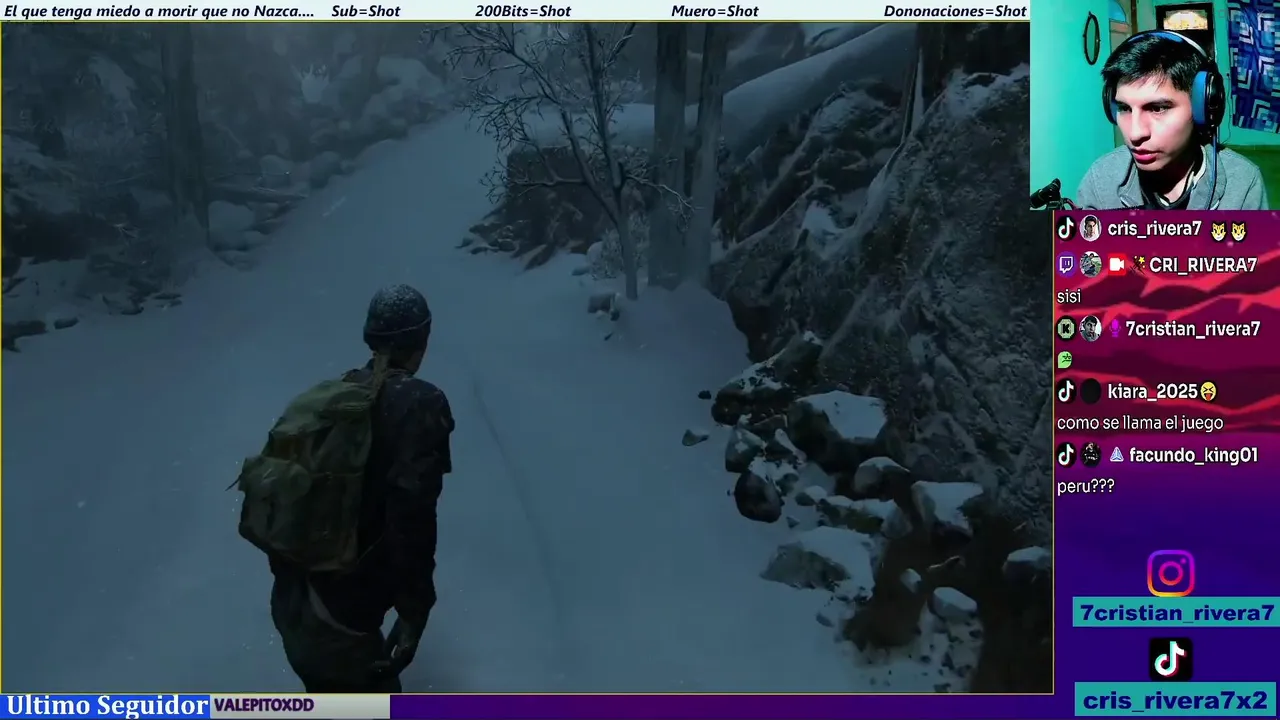Click the TikTok icon beside kiara_2025

click(x=1066, y=392)
